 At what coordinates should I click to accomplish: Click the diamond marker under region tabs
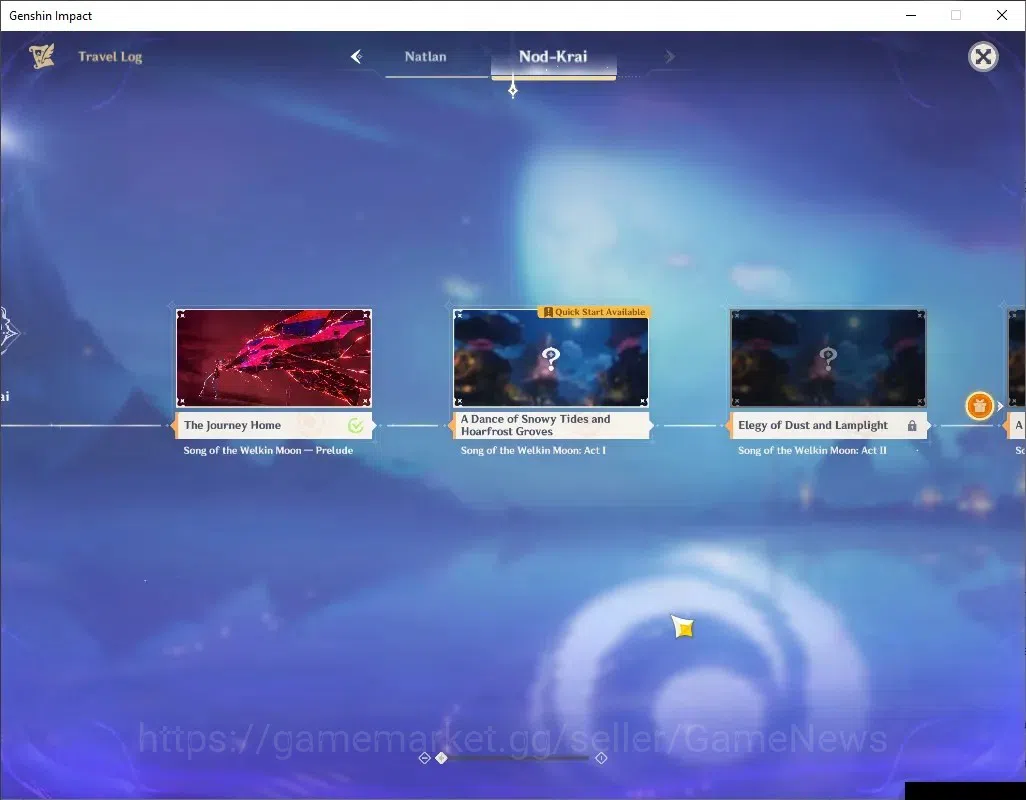[513, 90]
